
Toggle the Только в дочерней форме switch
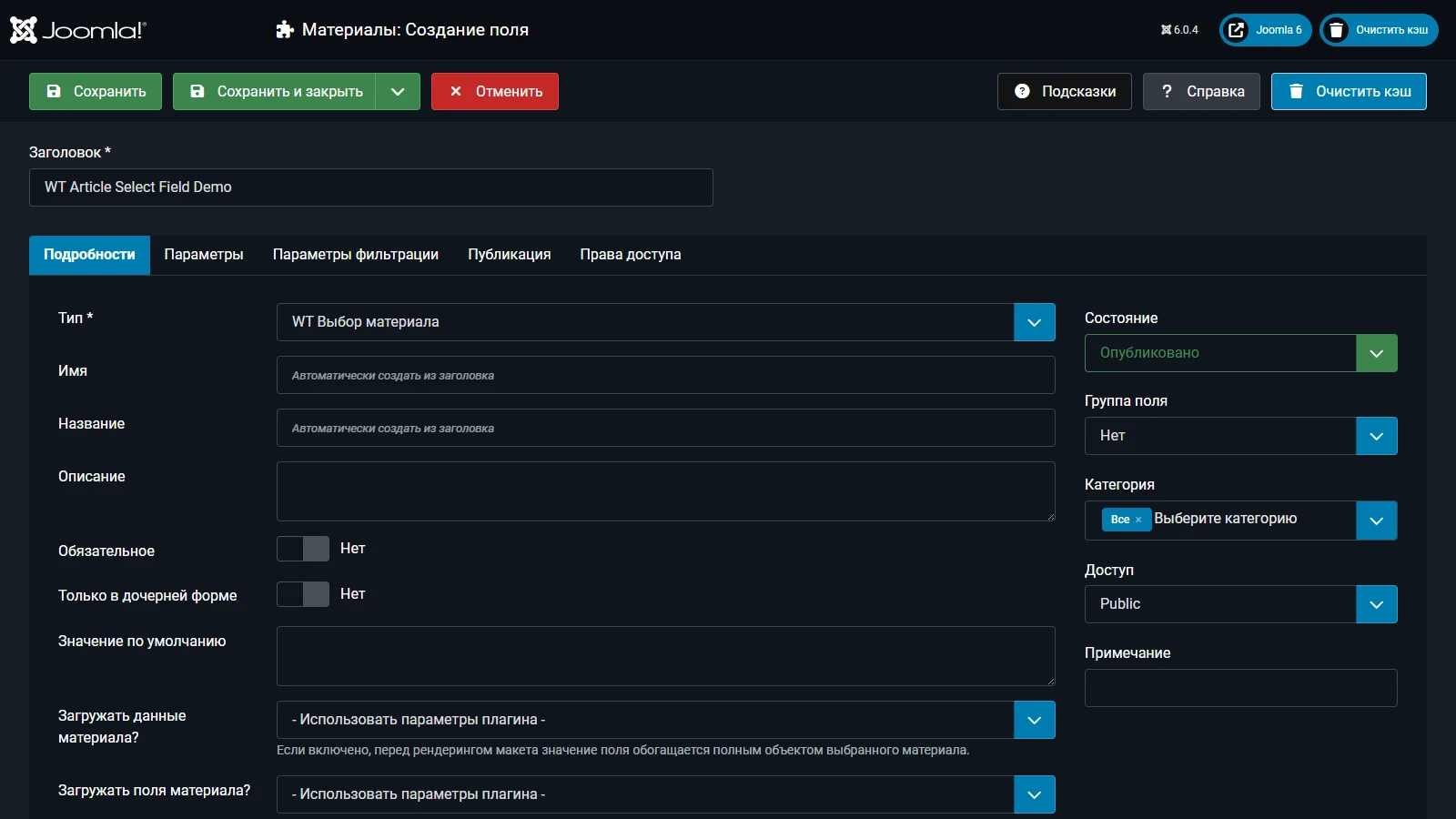(303, 594)
